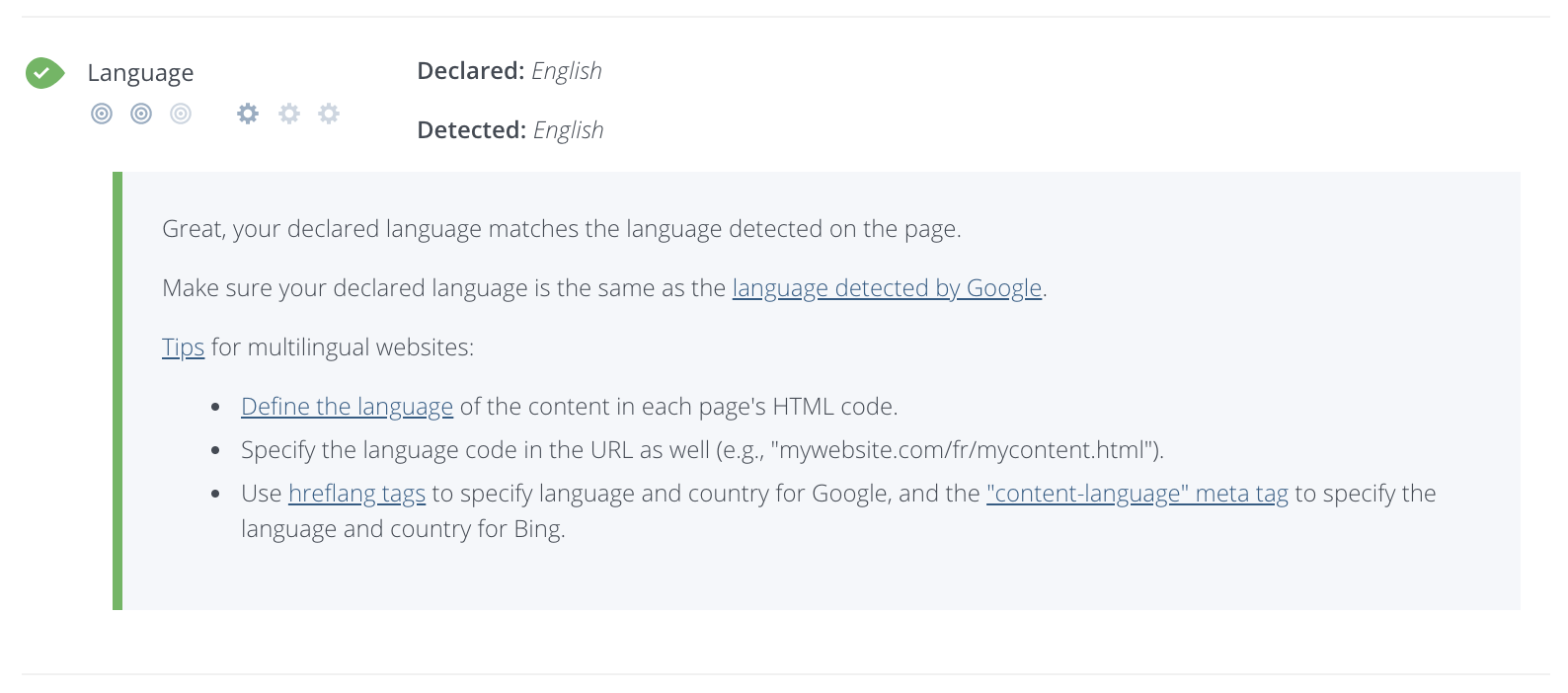Screen dimensions: 1568x693
Task: Open the language detected by Google link
Action: tap(886, 287)
